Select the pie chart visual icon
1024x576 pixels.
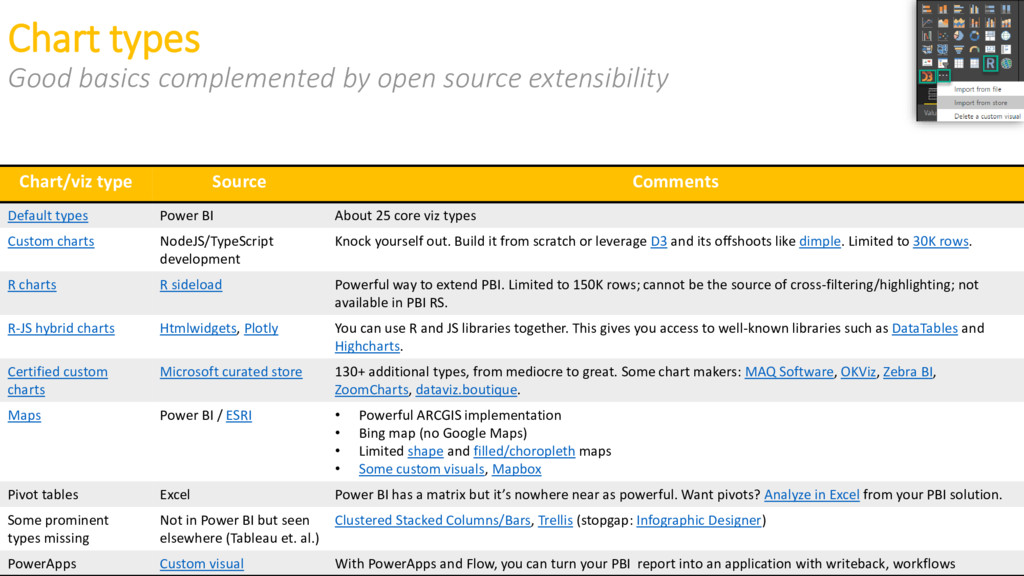point(959,36)
